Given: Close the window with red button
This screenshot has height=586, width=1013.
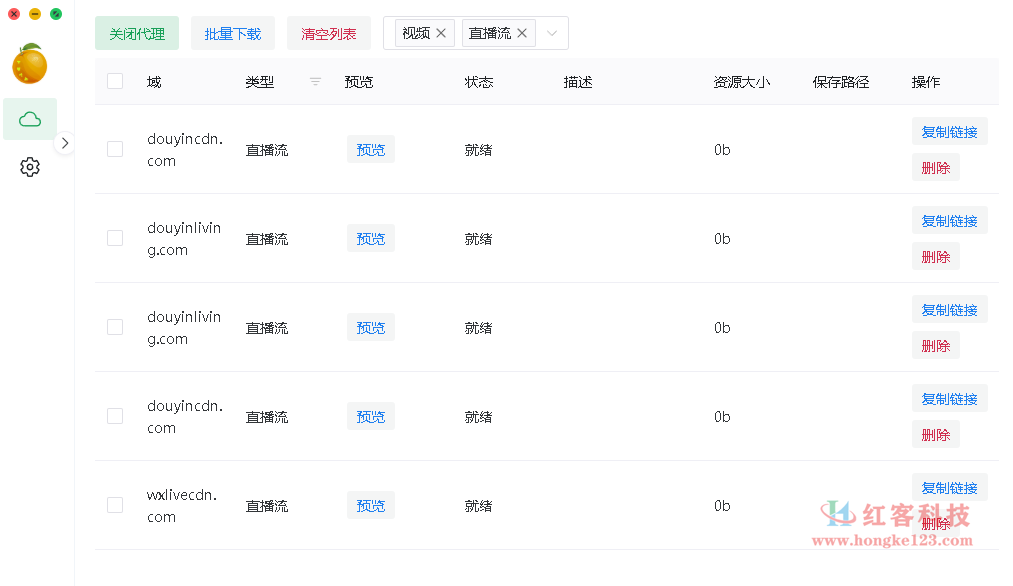Looking at the screenshot, I should coord(14,14).
